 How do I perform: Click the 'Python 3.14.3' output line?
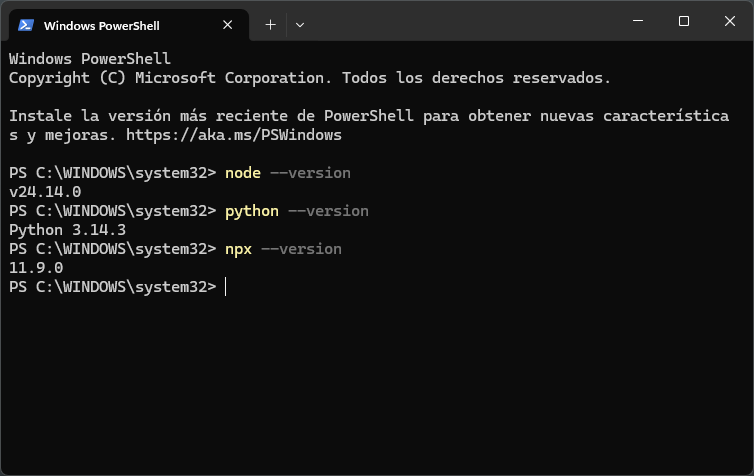pos(67,230)
